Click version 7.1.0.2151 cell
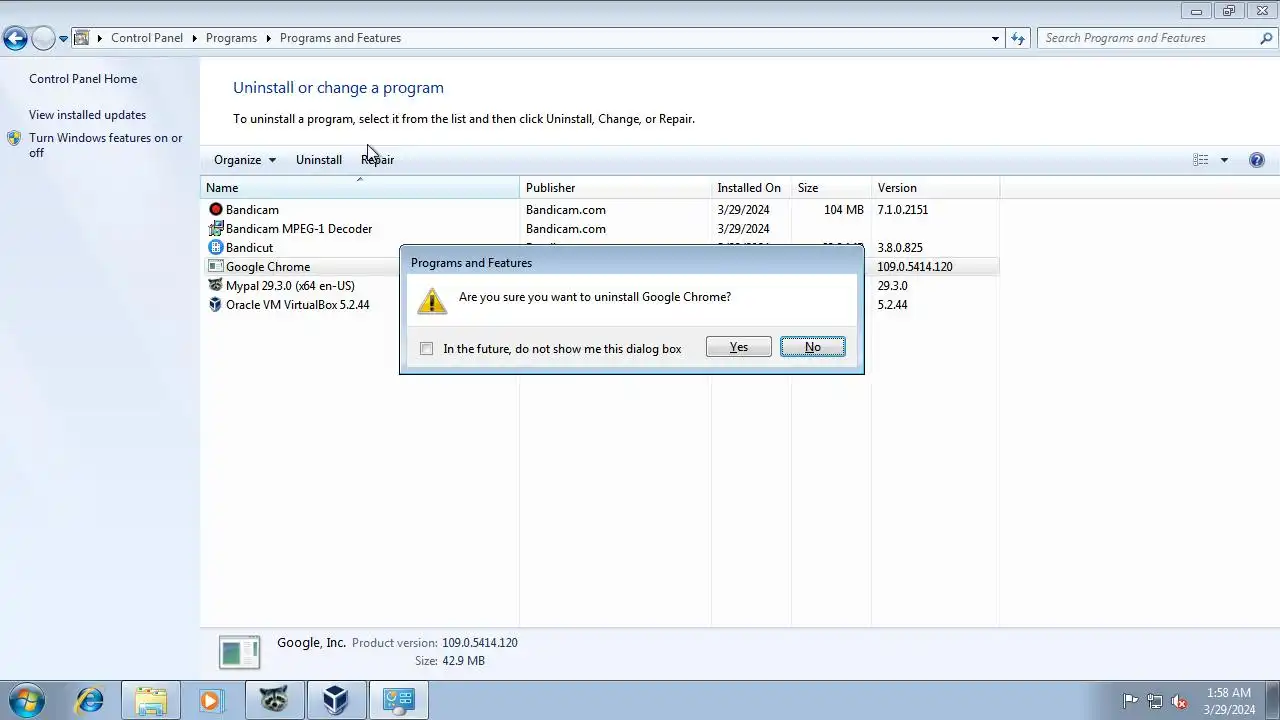 [903, 210]
